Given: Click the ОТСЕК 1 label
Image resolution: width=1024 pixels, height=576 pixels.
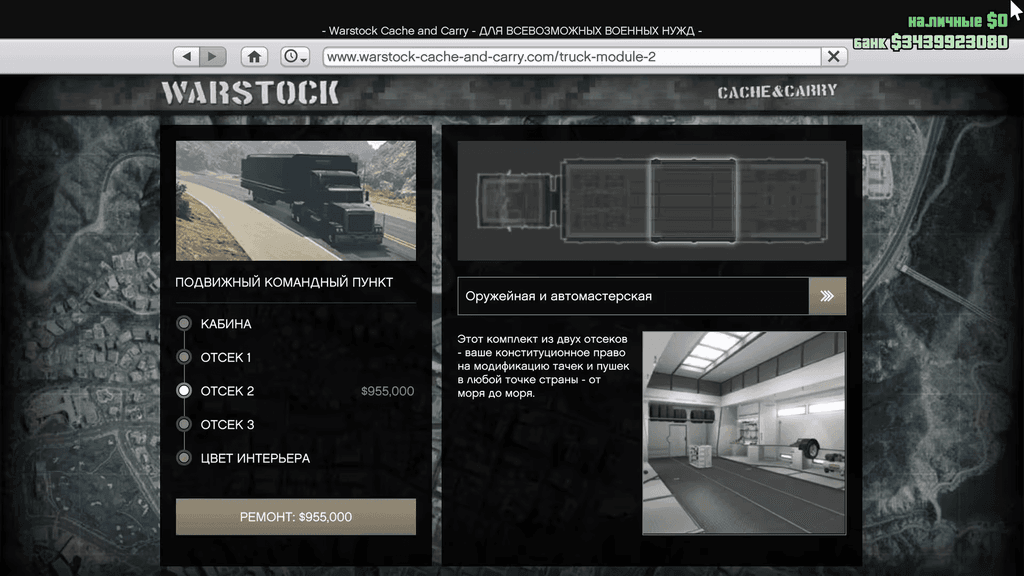Looking at the screenshot, I should coord(226,357).
